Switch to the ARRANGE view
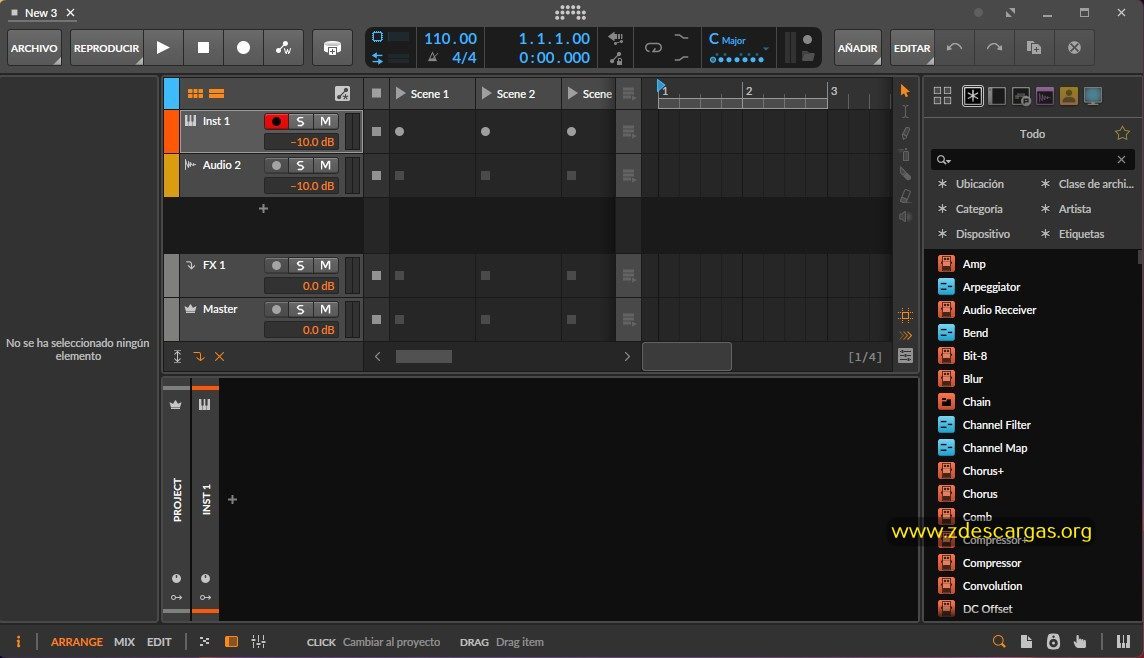This screenshot has width=1144, height=658. coord(77,642)
